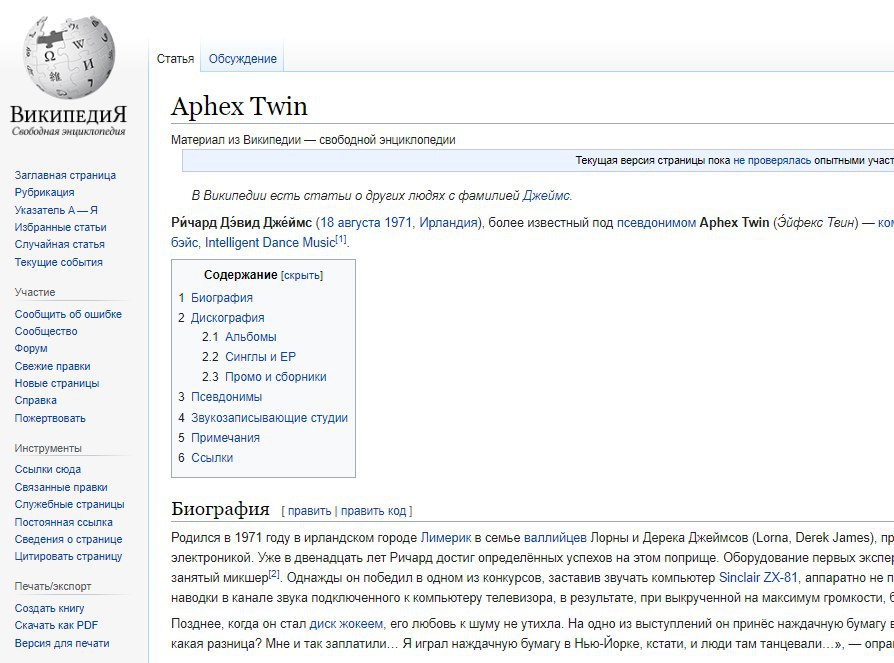
Task: Click править next to Биография
Action: 309,511
